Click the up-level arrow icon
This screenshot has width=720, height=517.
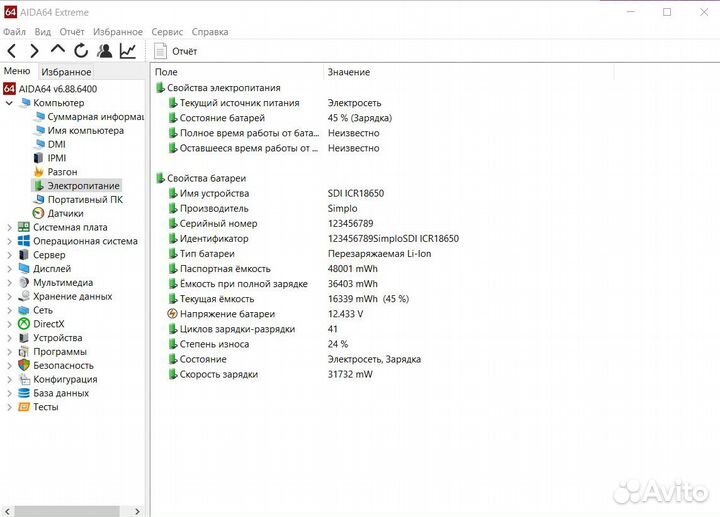click(x=58, y=49)
